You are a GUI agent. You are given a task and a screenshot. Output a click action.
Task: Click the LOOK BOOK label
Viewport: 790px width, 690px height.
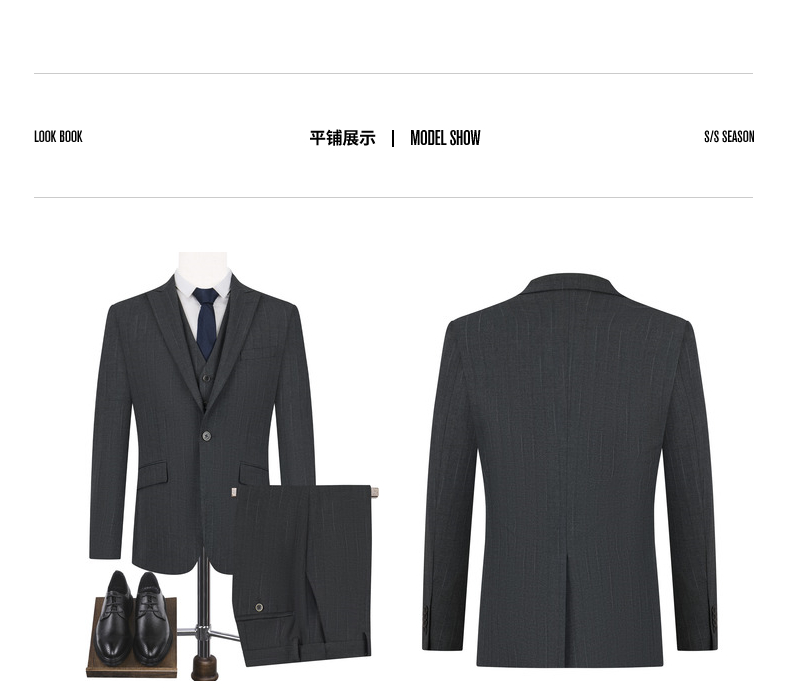(x=58, y=137)
